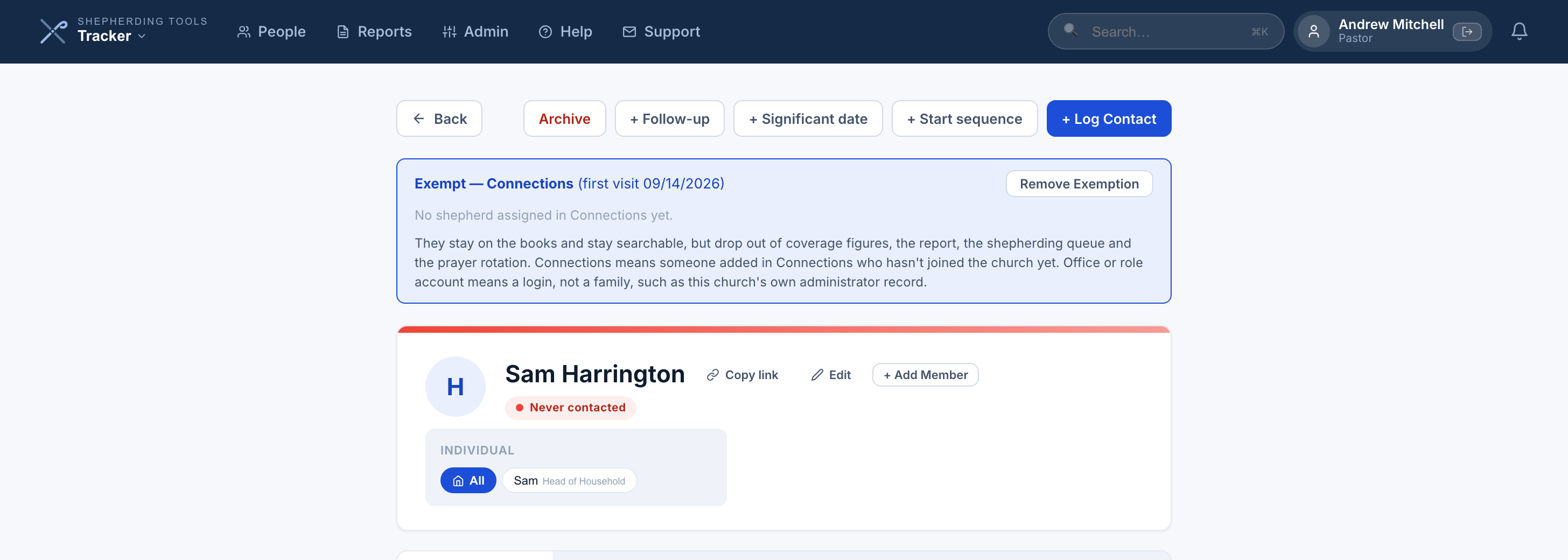Viewport: 1568px width, 560px height.
Task: Select the All household filter
Action: pyautogui.click(x=468, y=481)
